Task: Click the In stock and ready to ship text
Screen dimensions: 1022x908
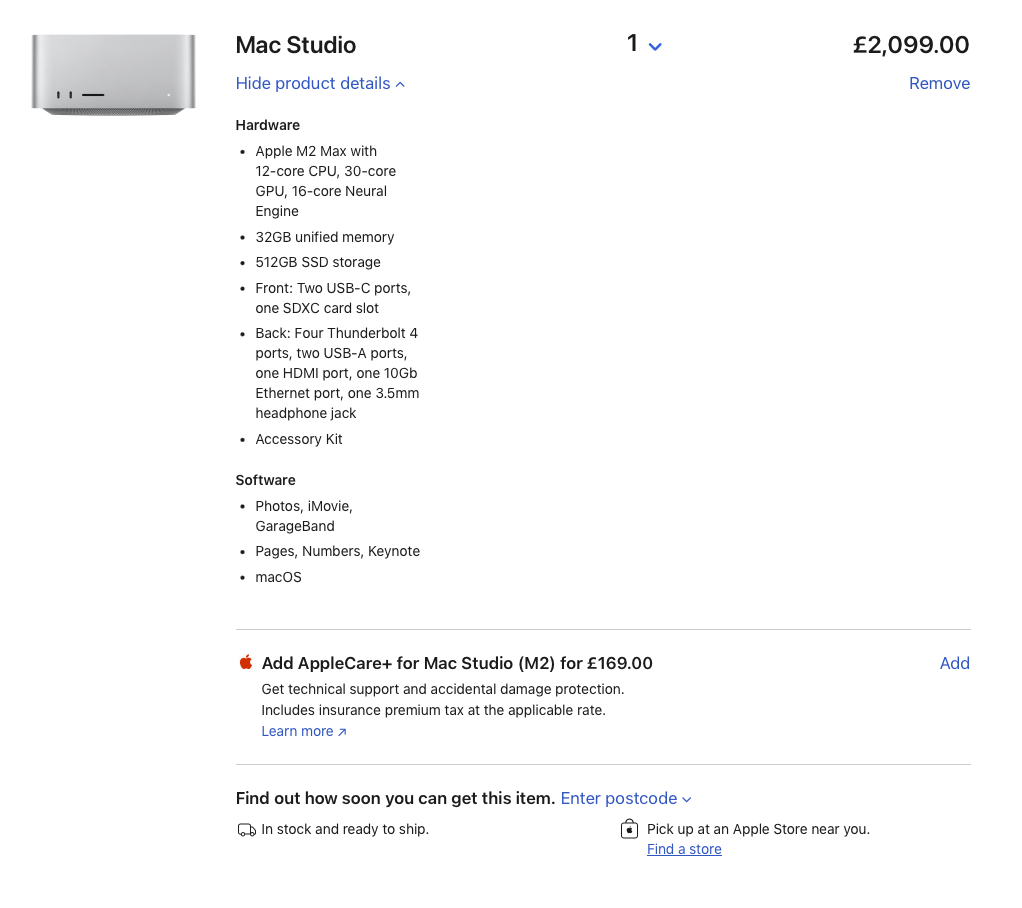Action: click(345, 829)
